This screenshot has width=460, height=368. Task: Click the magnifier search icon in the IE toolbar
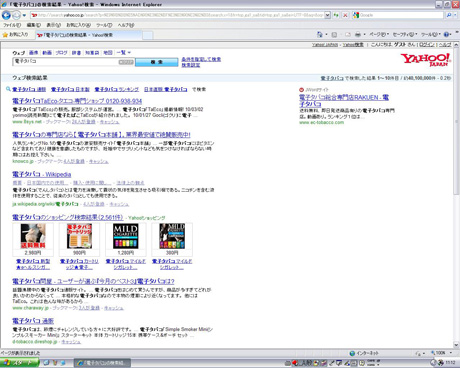pos(449,15)
